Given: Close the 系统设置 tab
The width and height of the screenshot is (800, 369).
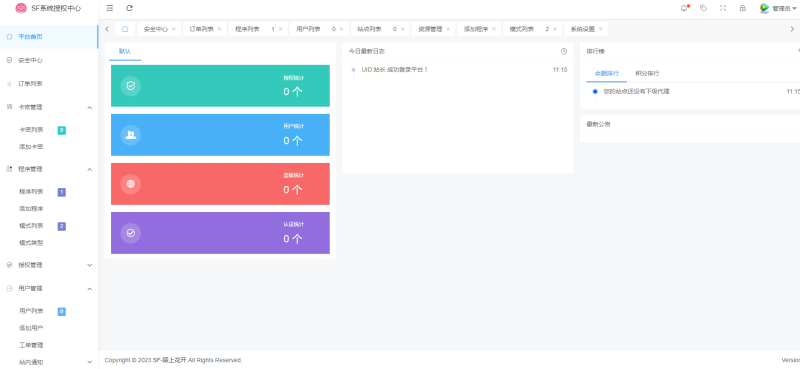Looking at the screenshot, I should point(601,29).
